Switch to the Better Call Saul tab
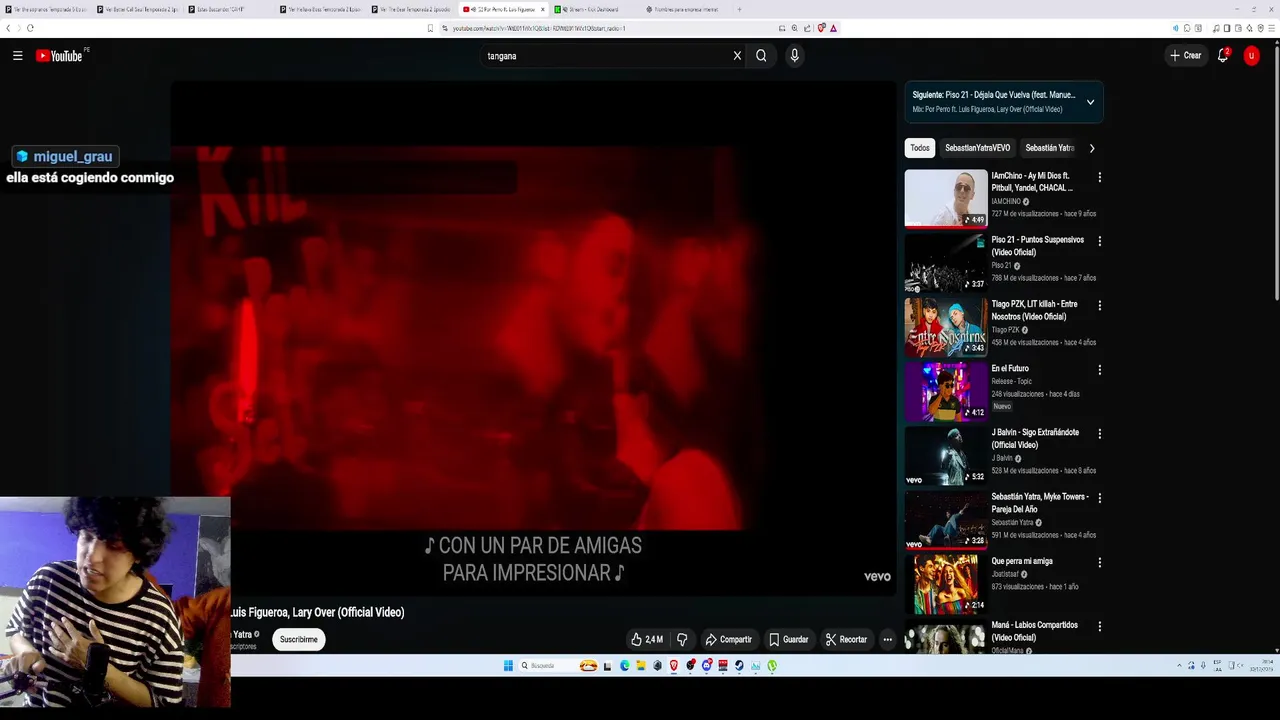 (x=137, y=9)
